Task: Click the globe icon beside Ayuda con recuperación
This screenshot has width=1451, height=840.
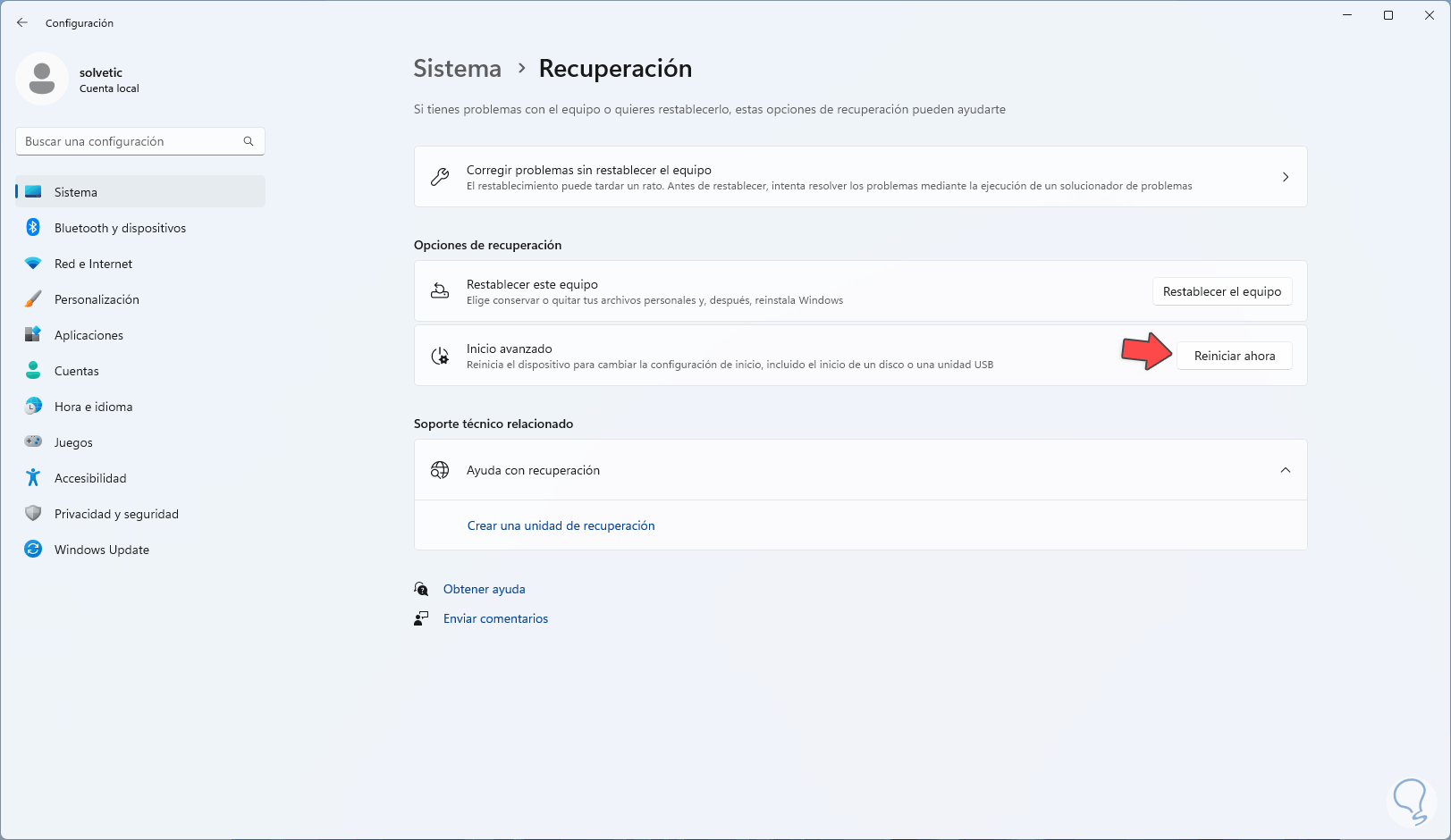Action: pos(440,470)
